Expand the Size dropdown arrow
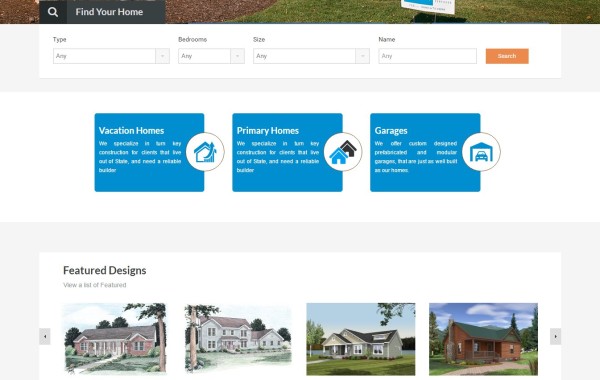The image size is (600, 380). 362,56
